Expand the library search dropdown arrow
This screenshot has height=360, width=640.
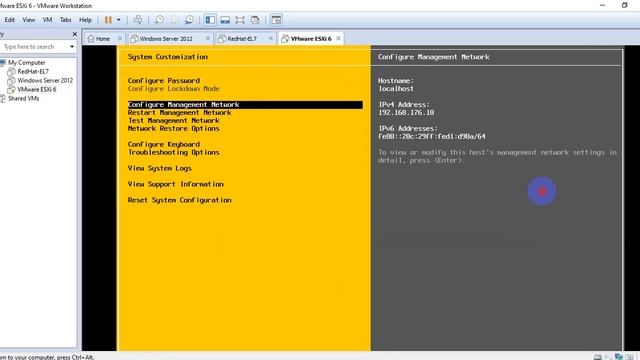pos(72,47)
